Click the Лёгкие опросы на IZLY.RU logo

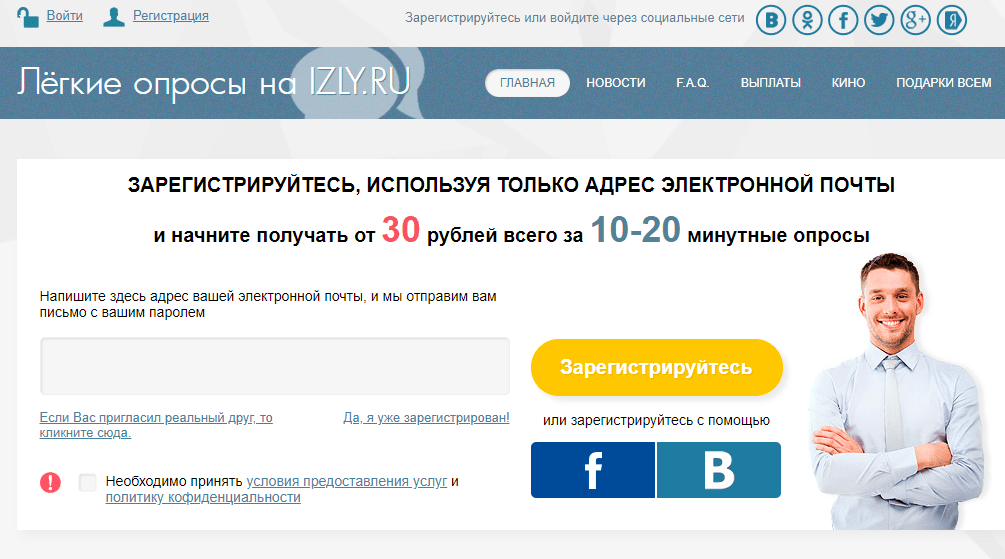click(213, 82)
